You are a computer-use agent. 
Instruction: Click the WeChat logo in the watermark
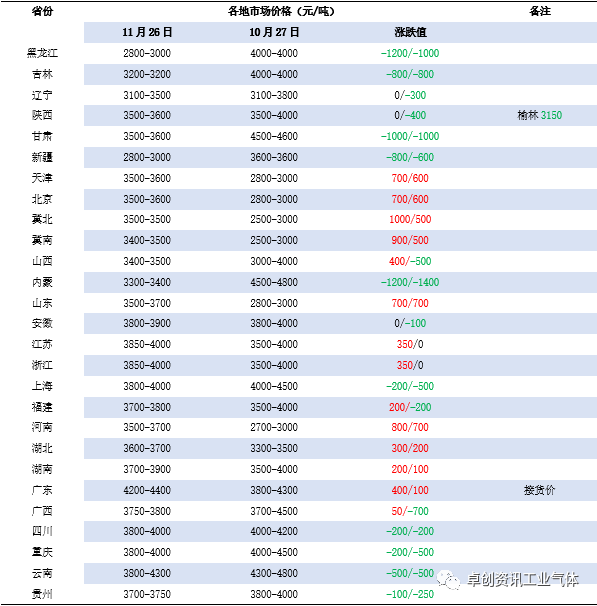pos(448,580)
